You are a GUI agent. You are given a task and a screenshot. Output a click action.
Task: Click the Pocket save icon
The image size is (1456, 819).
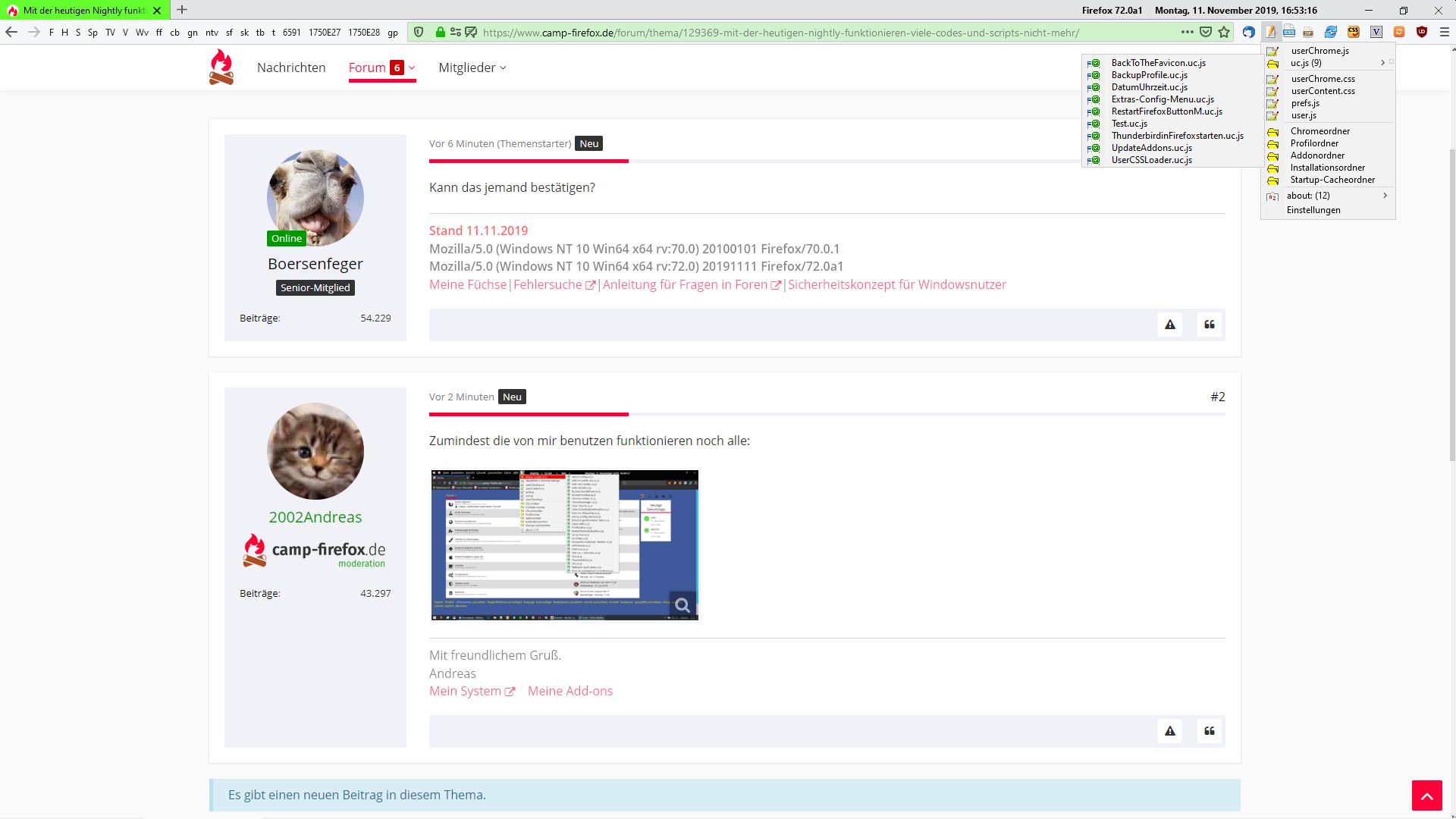click(x=1206, y=32)
